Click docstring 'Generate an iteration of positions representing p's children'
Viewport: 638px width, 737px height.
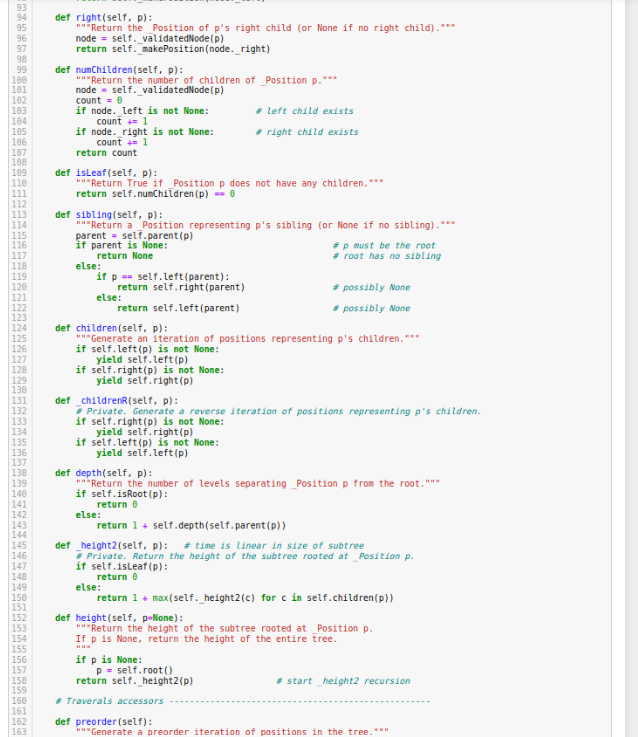click(x=247, y=339)
